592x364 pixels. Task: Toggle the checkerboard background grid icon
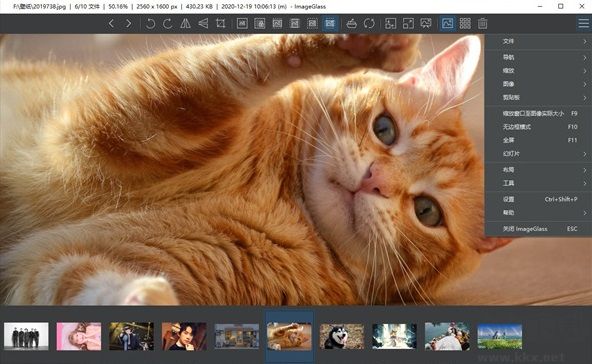(x=465, y=23)
